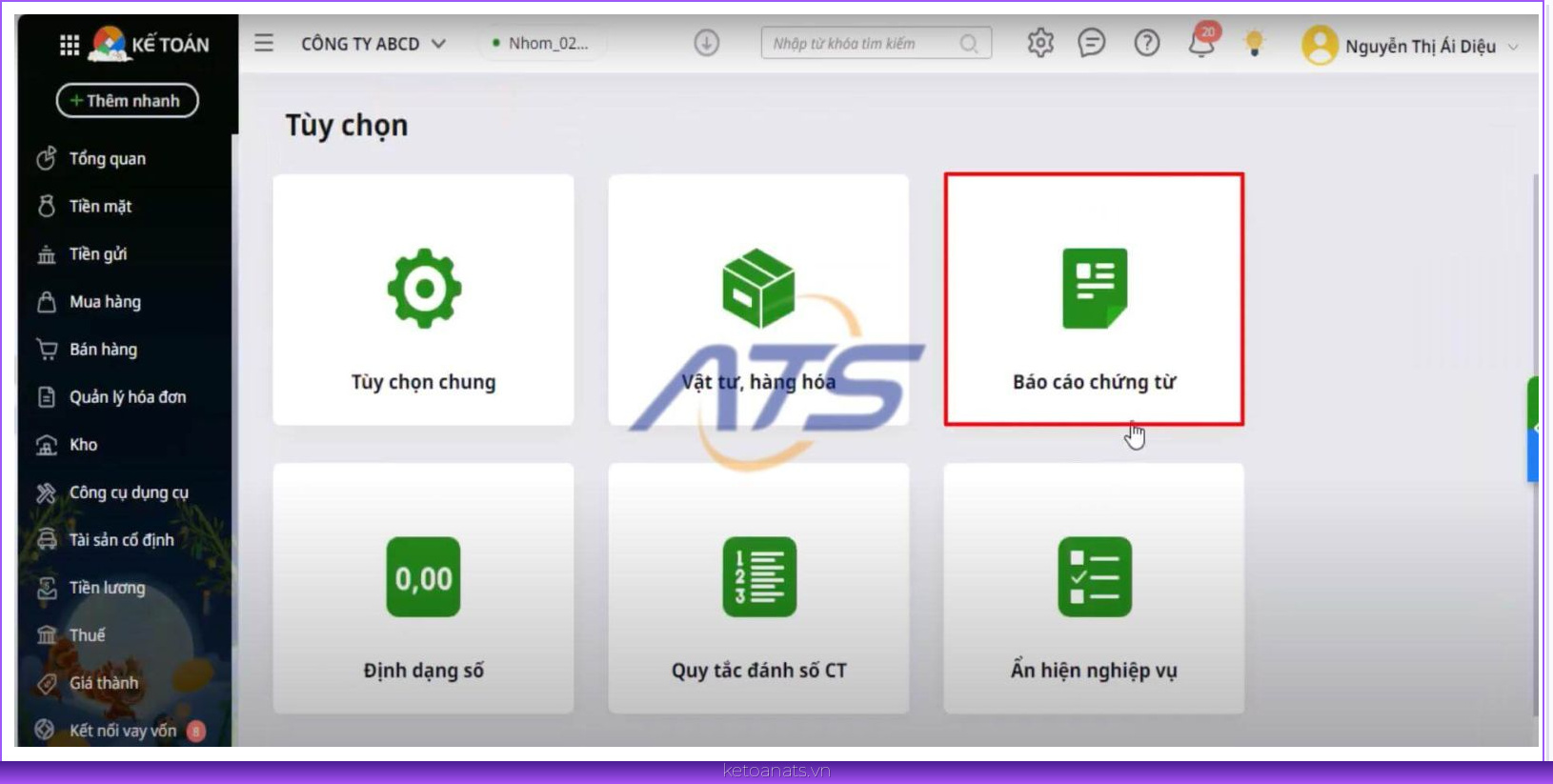Click the lightbulb tips icon

(x=1255, y=43)
